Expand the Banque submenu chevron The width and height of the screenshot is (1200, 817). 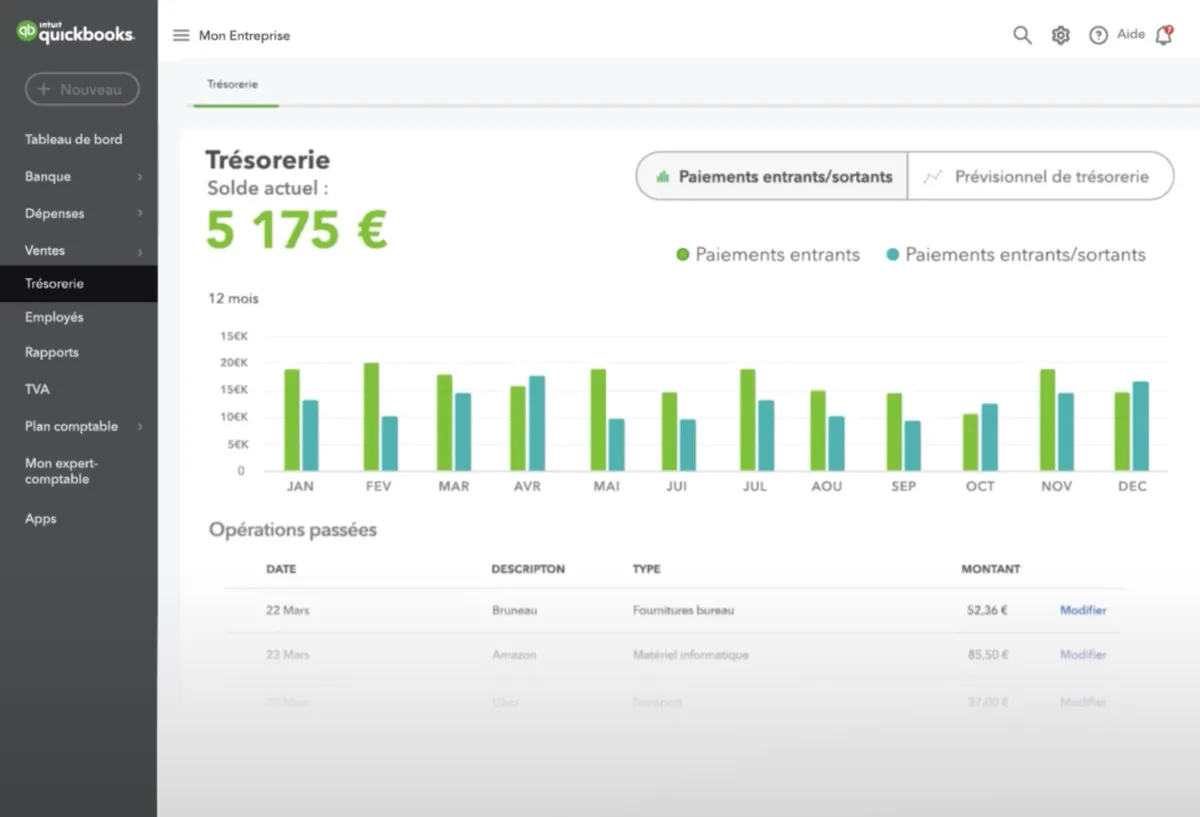click(140, 177)
